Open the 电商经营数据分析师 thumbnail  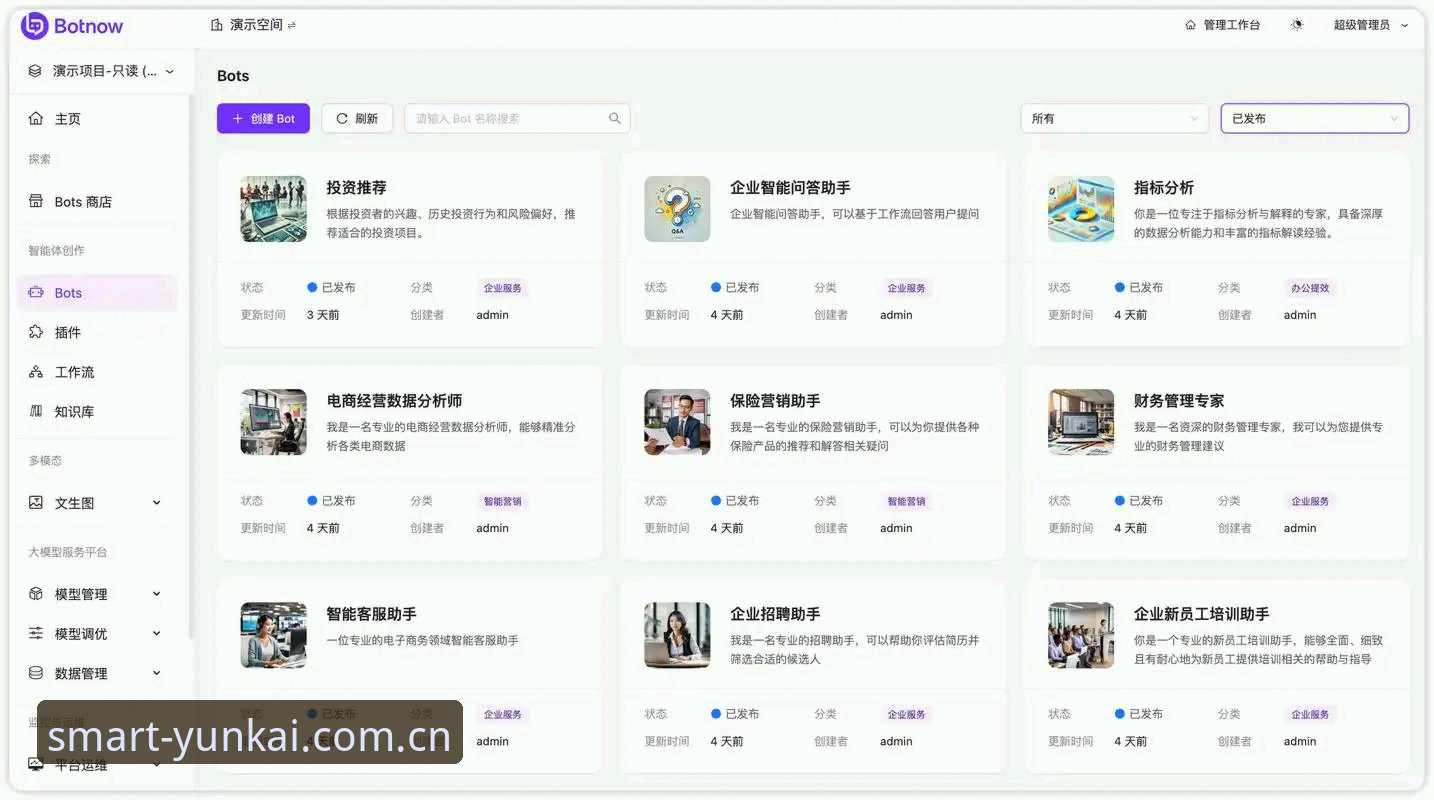(274, 422)
